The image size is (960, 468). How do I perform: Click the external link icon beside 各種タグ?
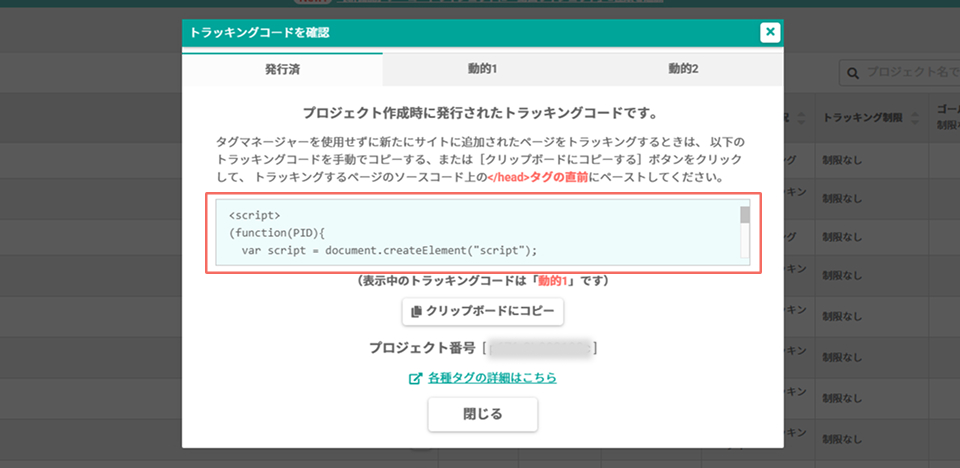(415, 379)
